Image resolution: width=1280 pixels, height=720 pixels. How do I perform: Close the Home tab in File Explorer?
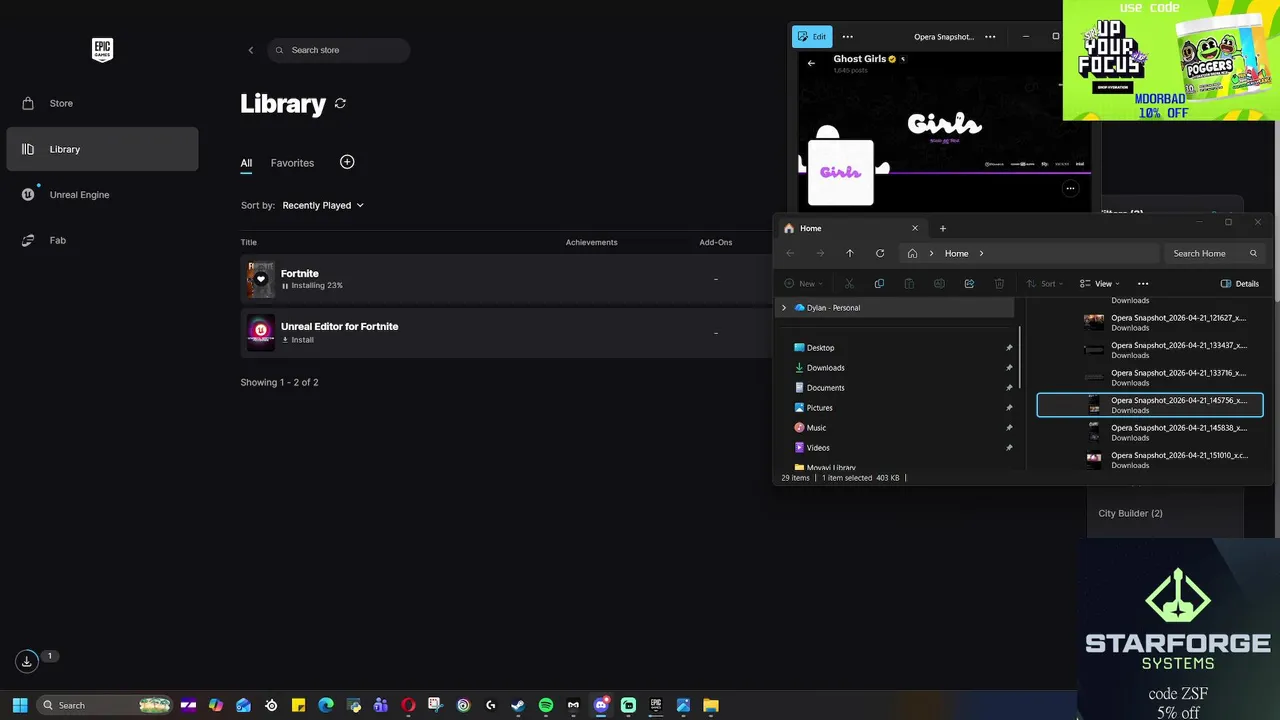pos(914,228)
